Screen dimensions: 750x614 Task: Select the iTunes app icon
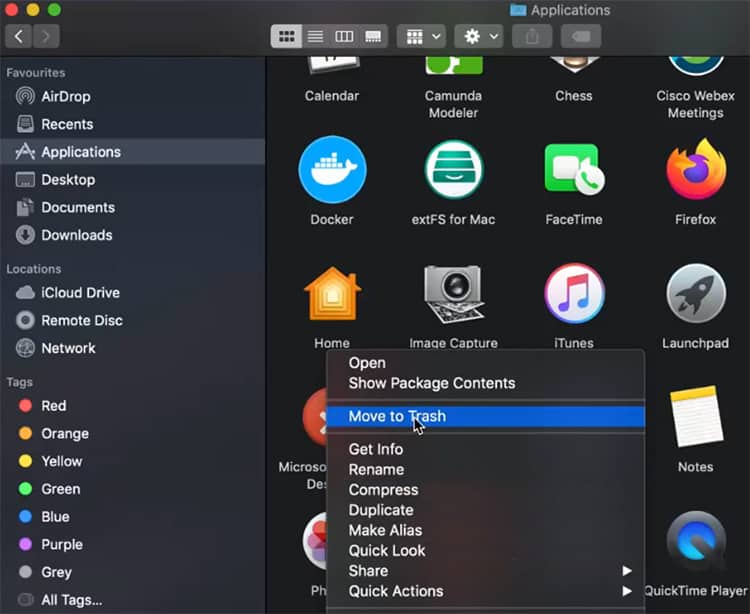pos(574,293)
